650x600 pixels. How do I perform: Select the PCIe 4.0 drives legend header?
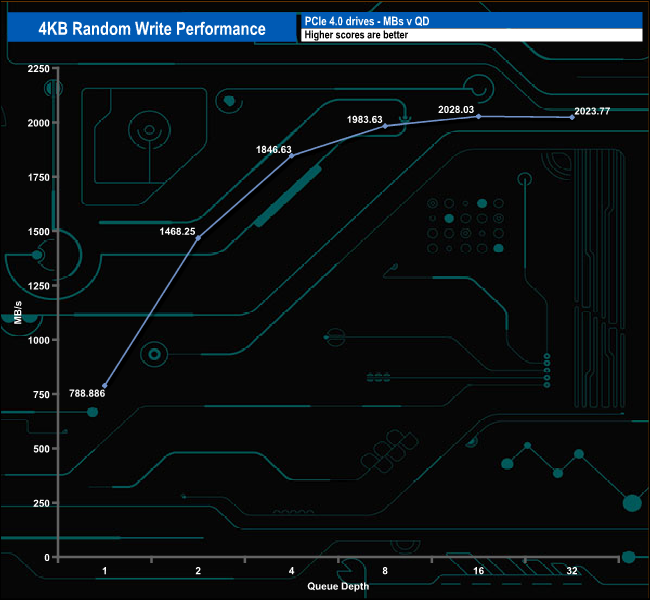(x=369, y=21)
